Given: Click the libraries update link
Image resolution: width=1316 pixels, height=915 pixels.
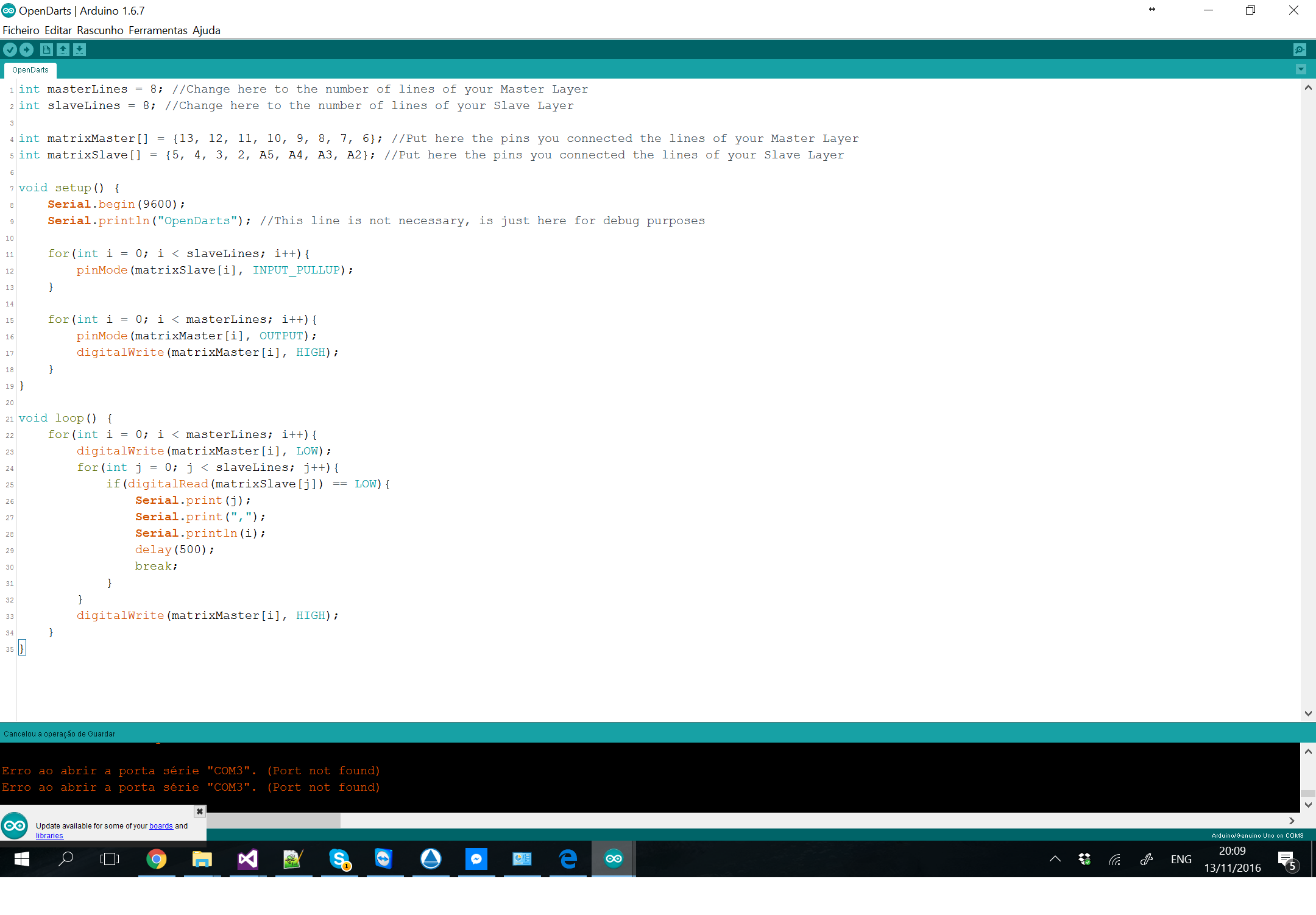Looking at the screenshot, I should click(49, 836).
